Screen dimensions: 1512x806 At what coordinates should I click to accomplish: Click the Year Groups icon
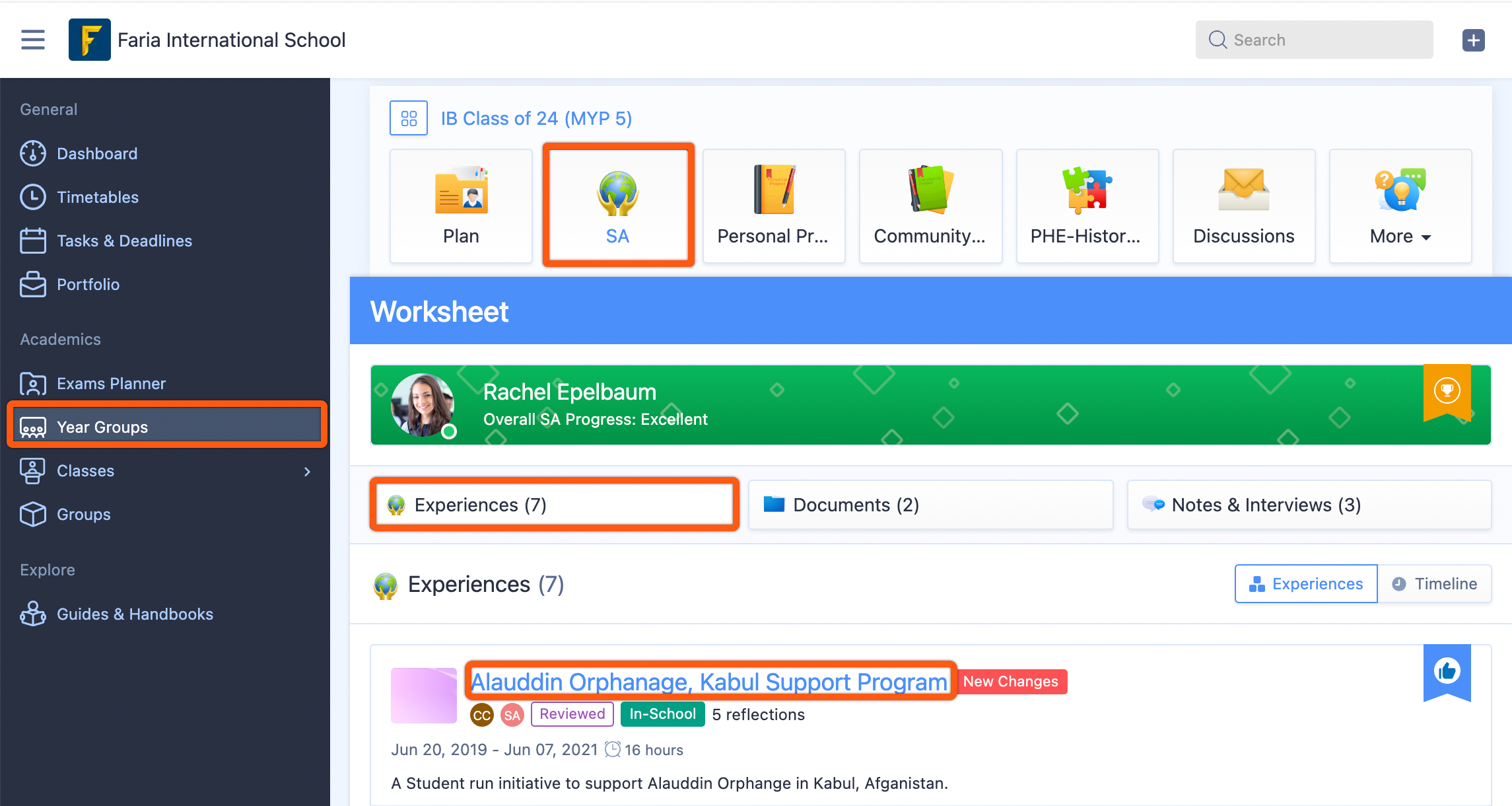coord(33,427)
